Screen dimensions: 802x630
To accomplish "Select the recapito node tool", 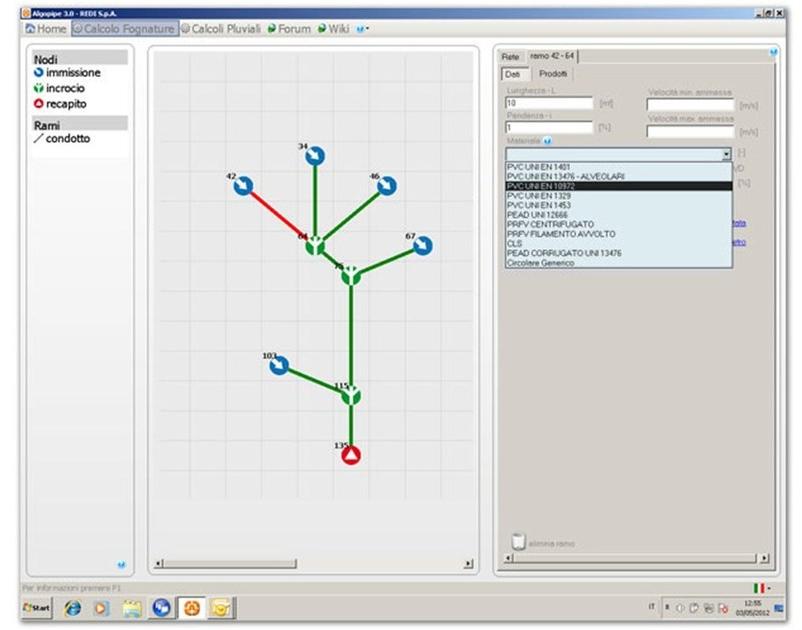I will [x=60, y=104].
